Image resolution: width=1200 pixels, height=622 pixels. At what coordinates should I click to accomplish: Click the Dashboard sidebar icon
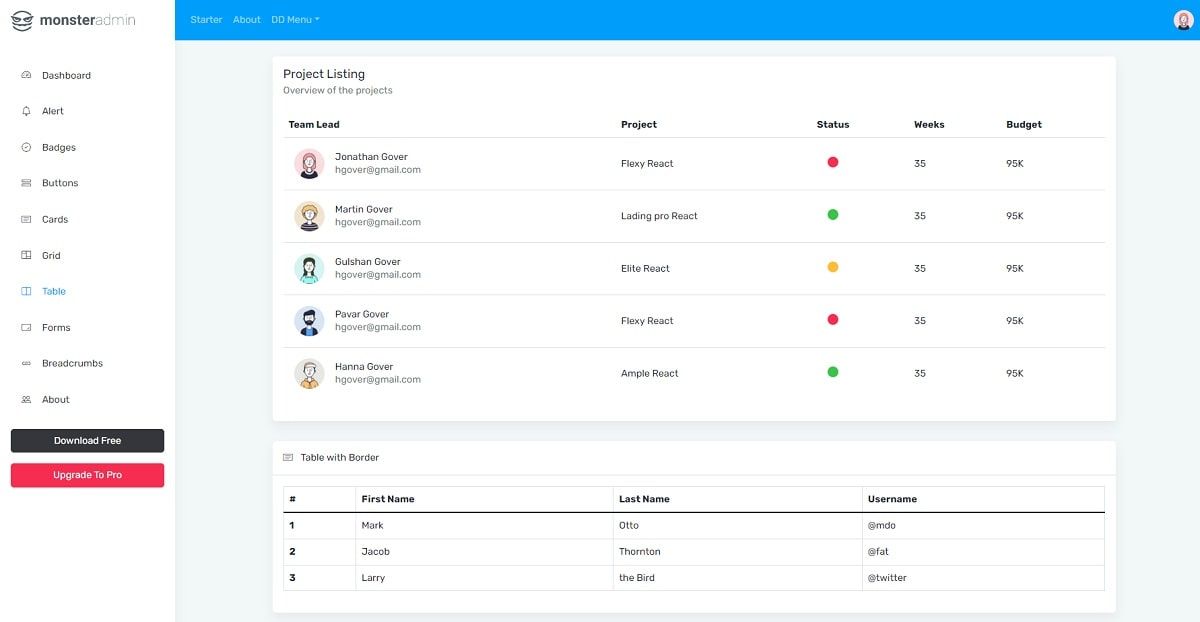(24, 75)
